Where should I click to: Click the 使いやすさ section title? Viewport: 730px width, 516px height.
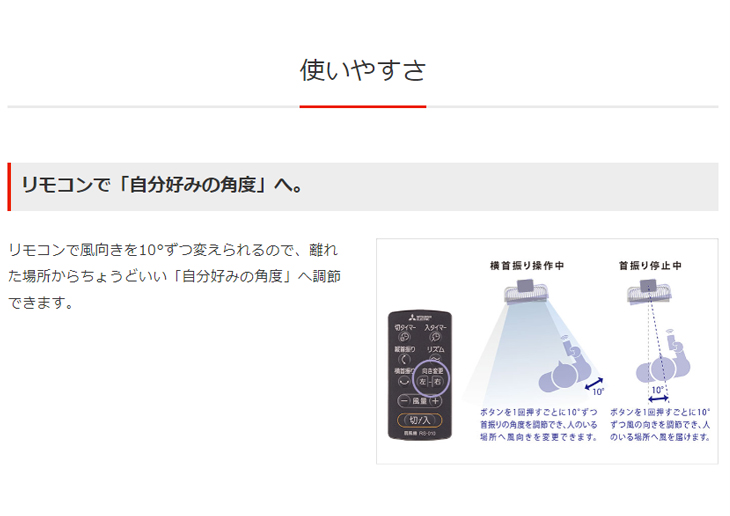pos(363,70)
